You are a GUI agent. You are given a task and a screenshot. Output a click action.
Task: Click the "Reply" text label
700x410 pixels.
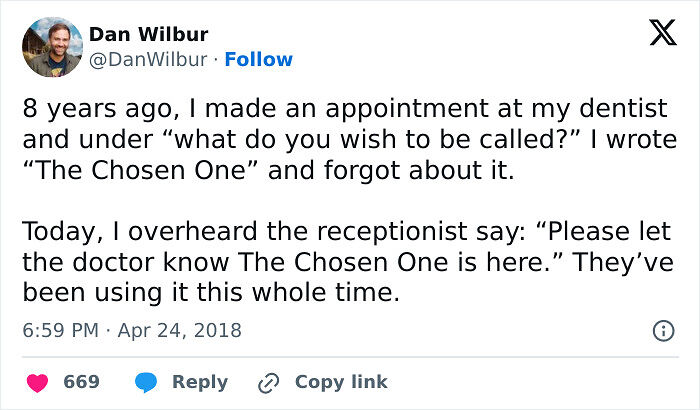(x=200, y=382)
